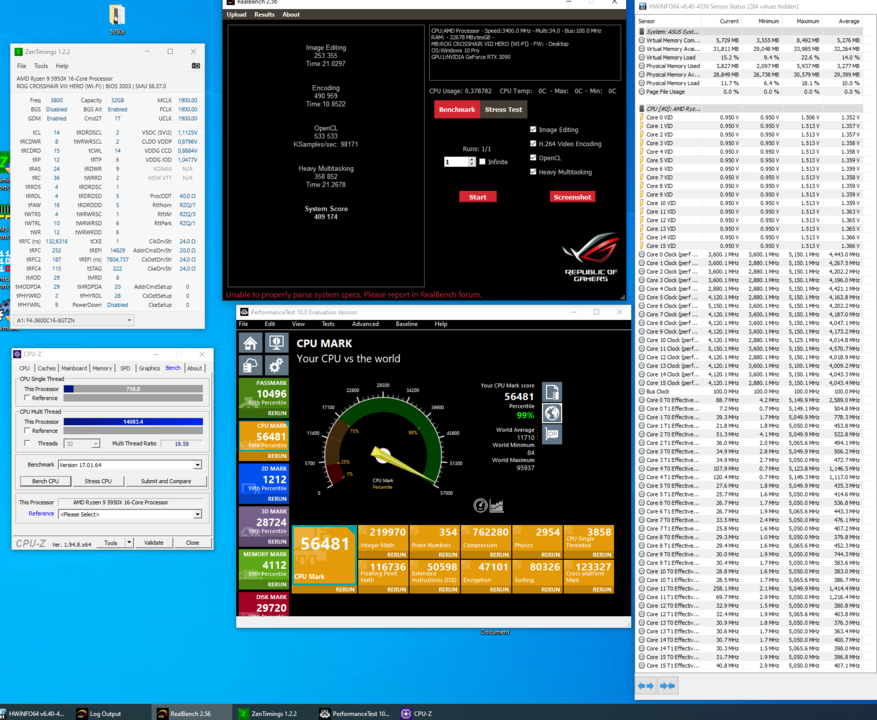Click Bench CPU button
The height and width of the screenshot is (720, 877).
pyautogui.click(x=45, y=481)
